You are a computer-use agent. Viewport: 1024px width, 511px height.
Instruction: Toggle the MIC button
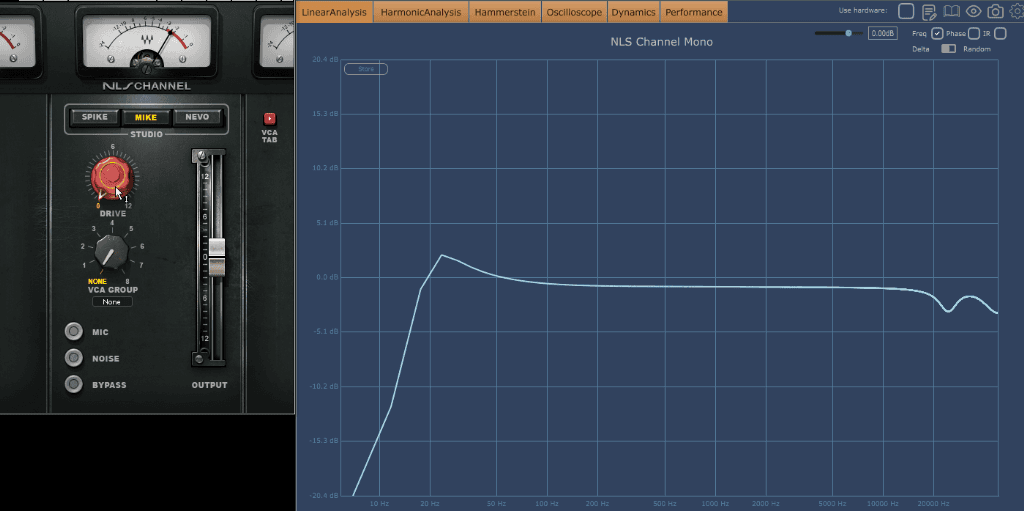(x=74, y=332)
